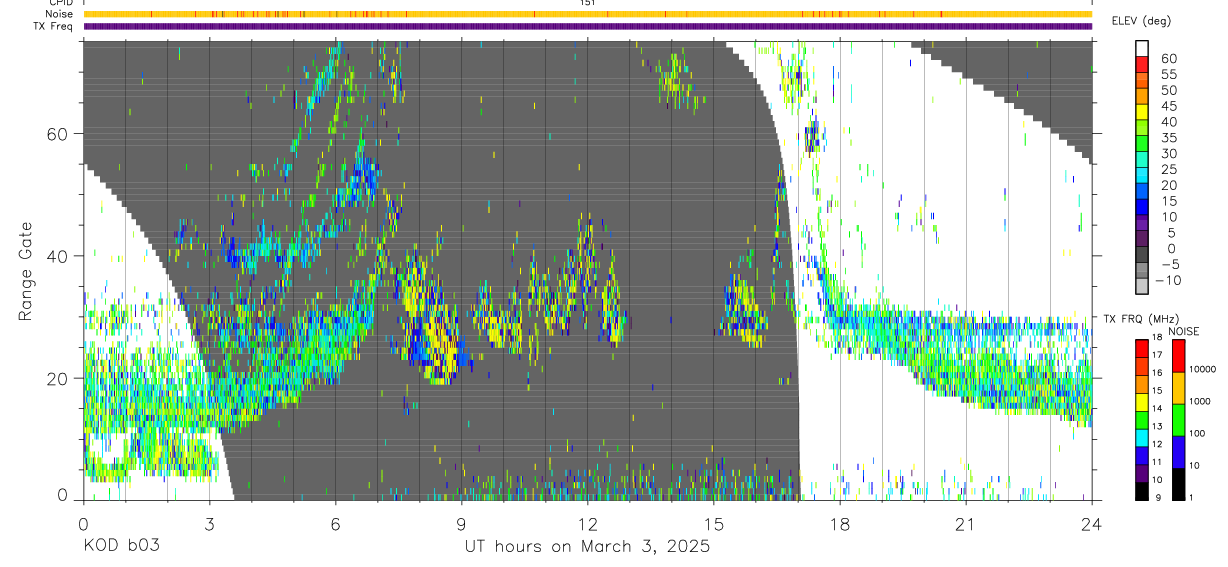Click the cyan 20-25 degree elevation swatch
Viewport: 1228px width, 567px height.
(1143, 175)
